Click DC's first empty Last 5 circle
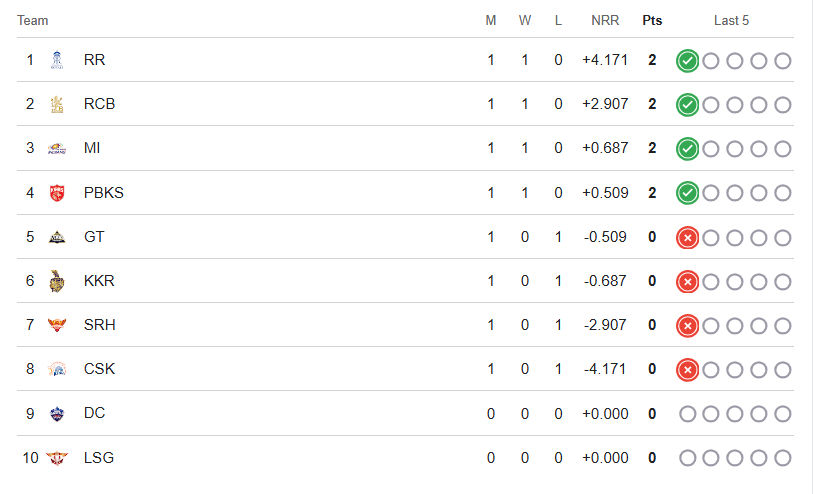 [687, 414]
